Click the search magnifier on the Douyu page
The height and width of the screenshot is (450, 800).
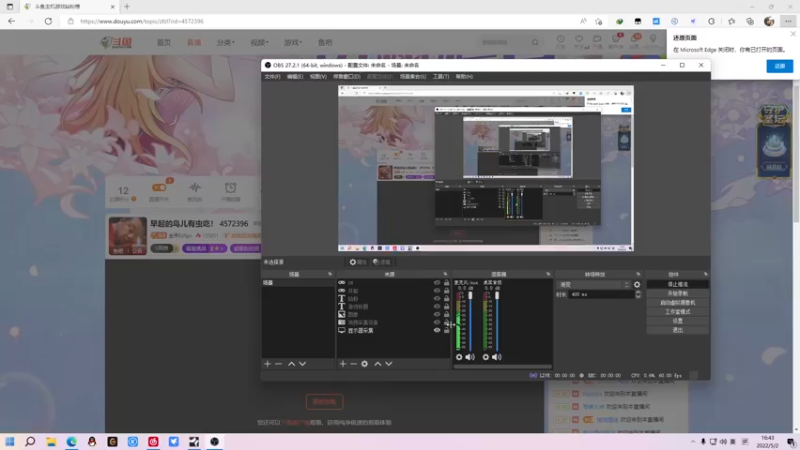click(535, 42)
